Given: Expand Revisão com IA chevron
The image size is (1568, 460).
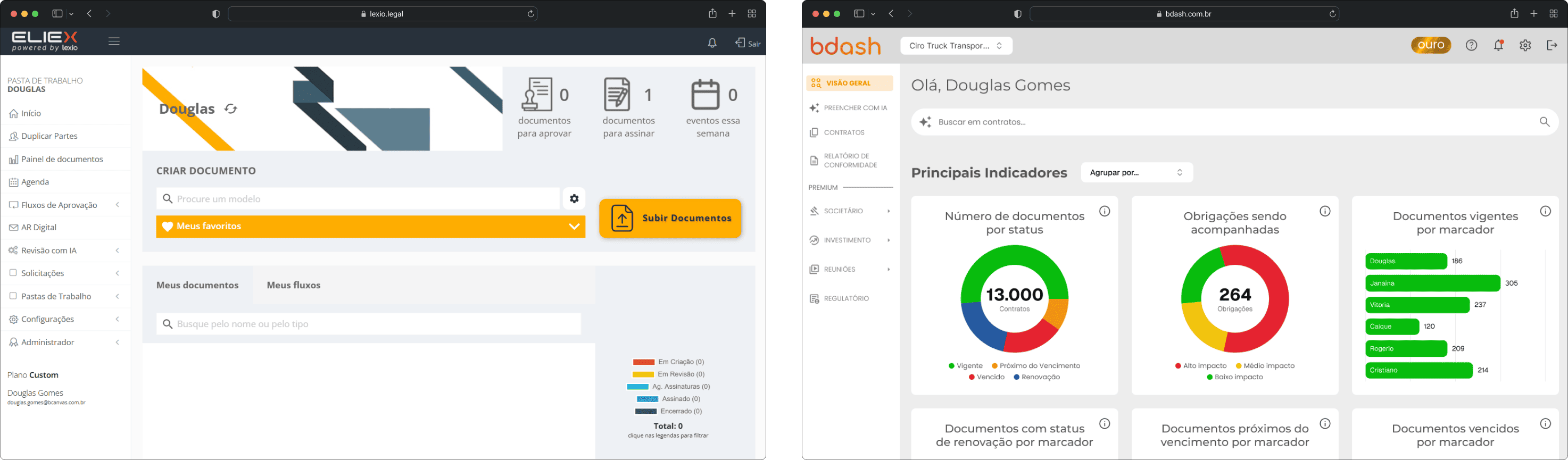Looking at the screenshot, I should pyautogui.click(x=118, y=250).
